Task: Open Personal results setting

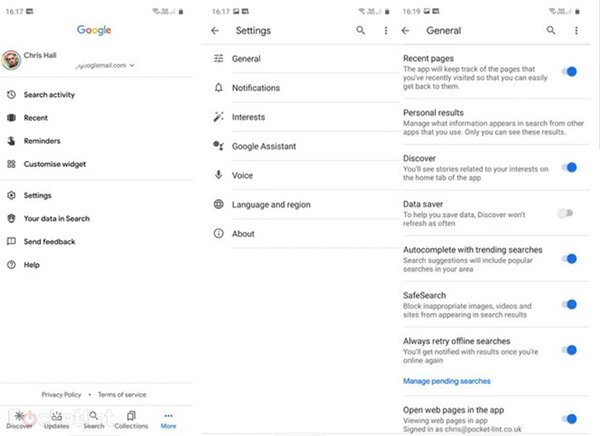Action: (x=494, y=122)
